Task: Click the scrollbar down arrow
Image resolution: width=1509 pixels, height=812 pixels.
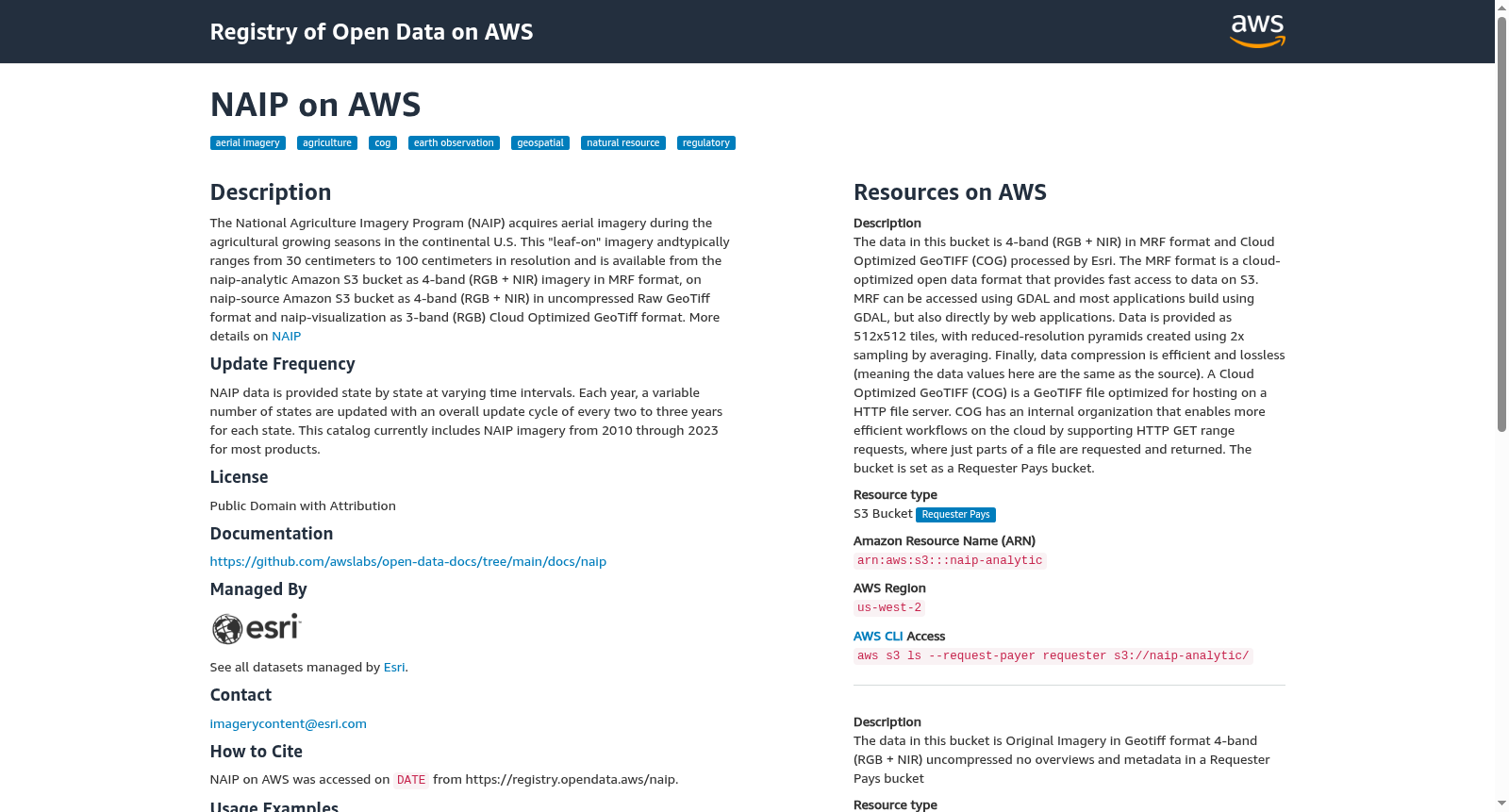Action: [1501, 804]
